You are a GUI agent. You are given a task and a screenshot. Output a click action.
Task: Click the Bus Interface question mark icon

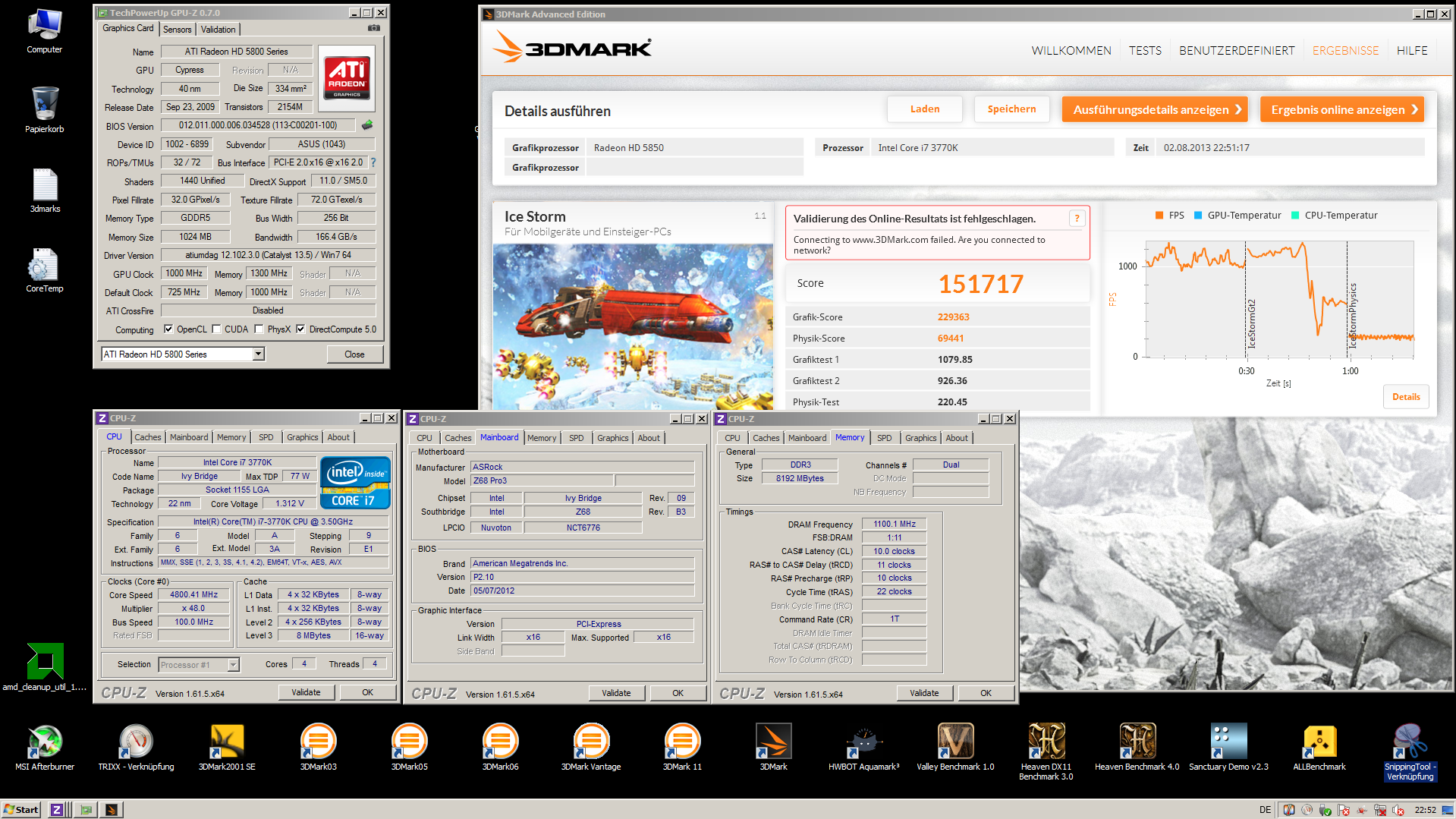click(x=373, y=162)
